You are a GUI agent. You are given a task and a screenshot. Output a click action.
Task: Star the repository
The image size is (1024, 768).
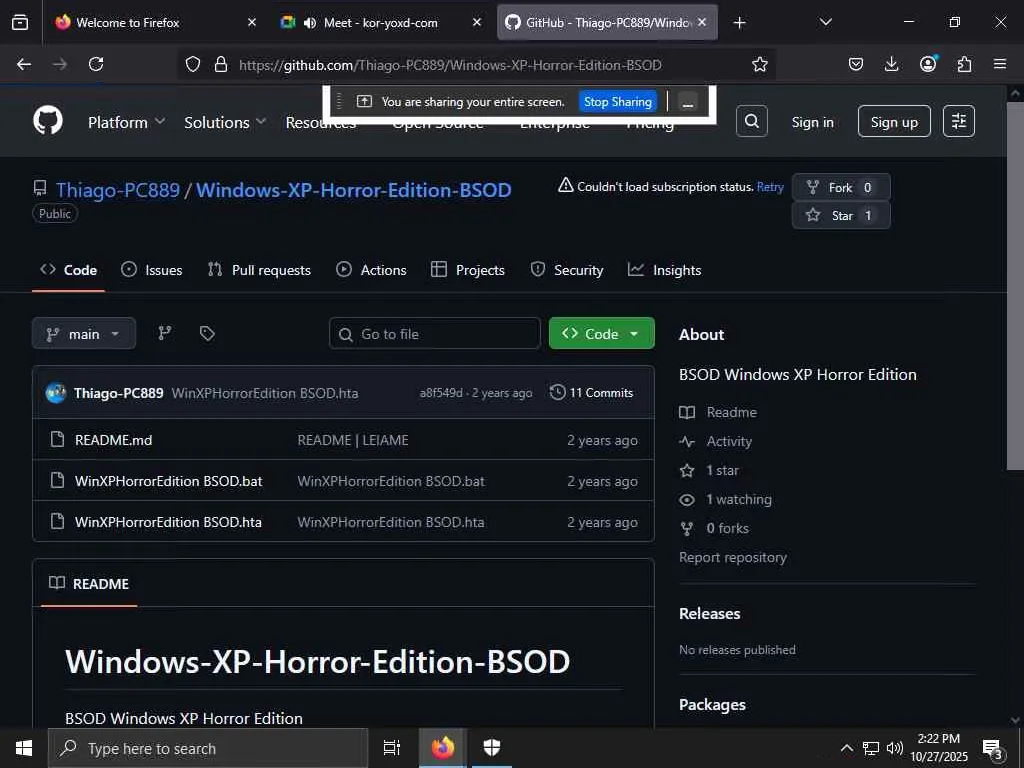click(841, 216)
